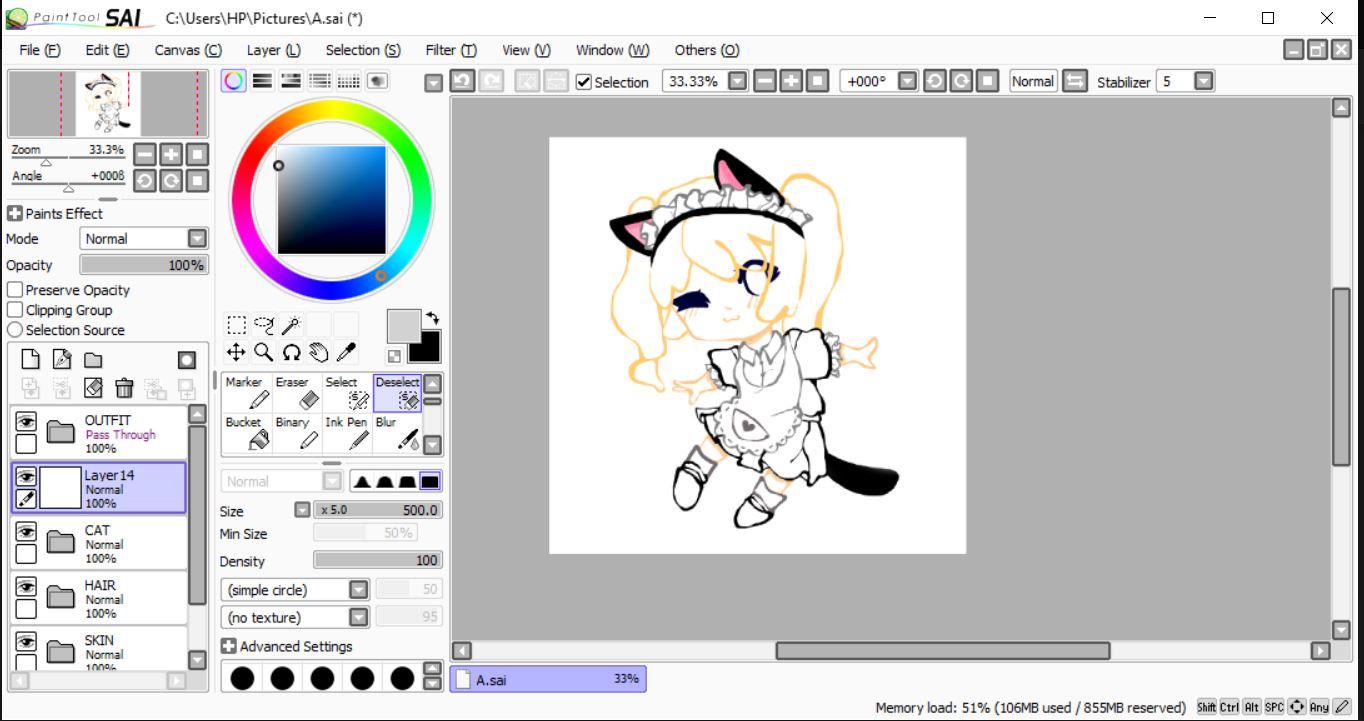Select the Marker brush tool

tap(247, 393)
